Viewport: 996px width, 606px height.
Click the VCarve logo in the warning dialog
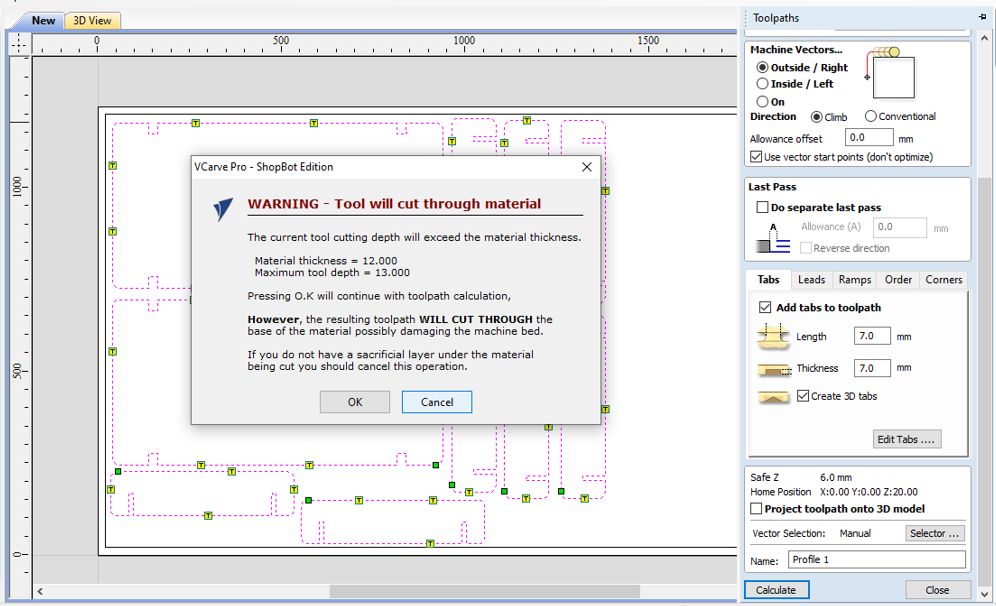[223, 209]
